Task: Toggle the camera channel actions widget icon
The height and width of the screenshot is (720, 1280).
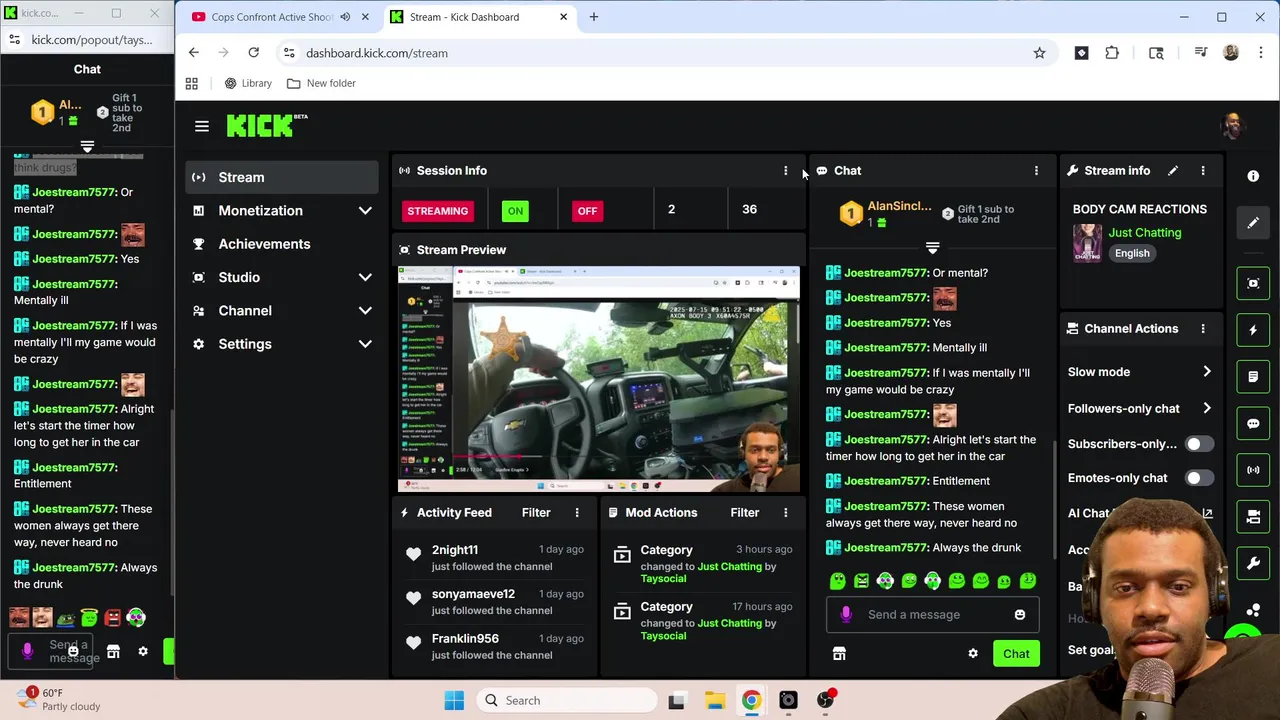Action: click(1253, 517)
